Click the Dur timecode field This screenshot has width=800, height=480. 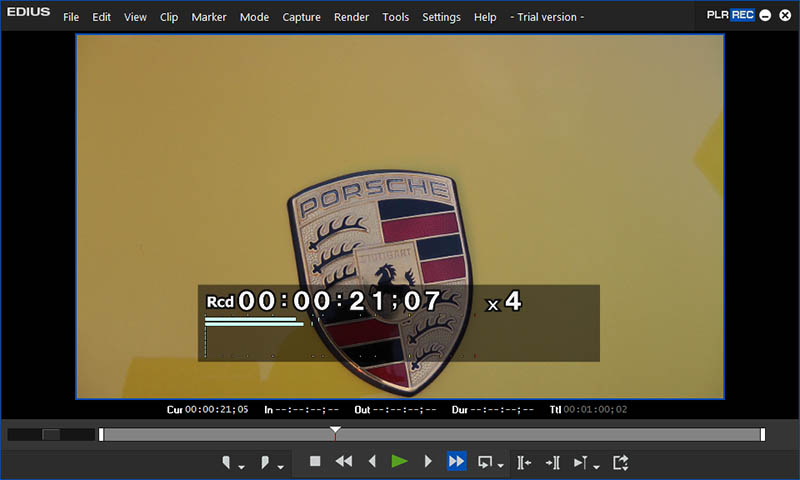pos(492,409)
